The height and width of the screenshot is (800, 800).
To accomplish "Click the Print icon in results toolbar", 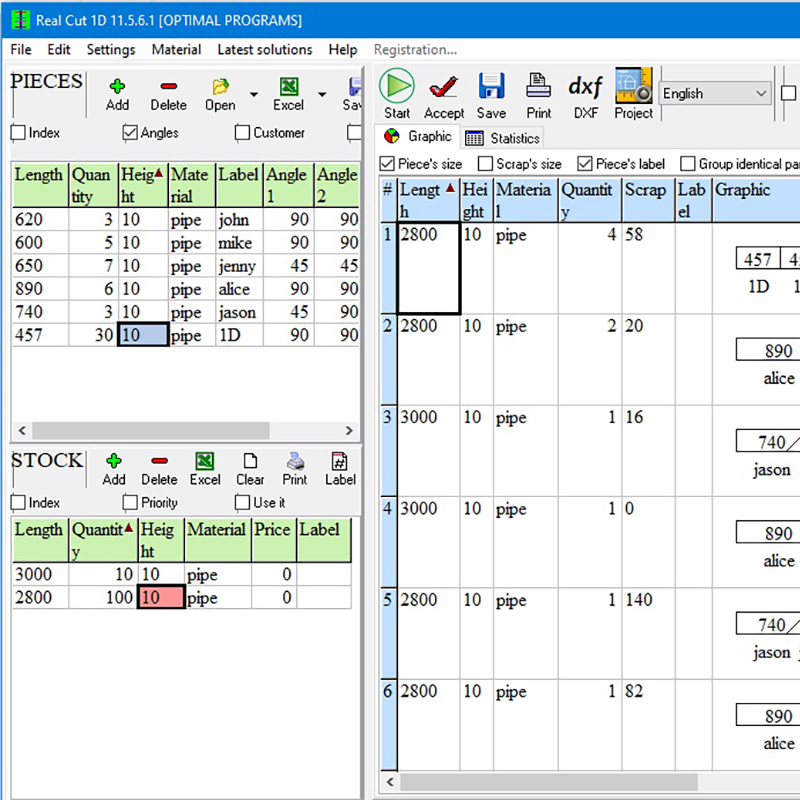I will pos(538,86).
